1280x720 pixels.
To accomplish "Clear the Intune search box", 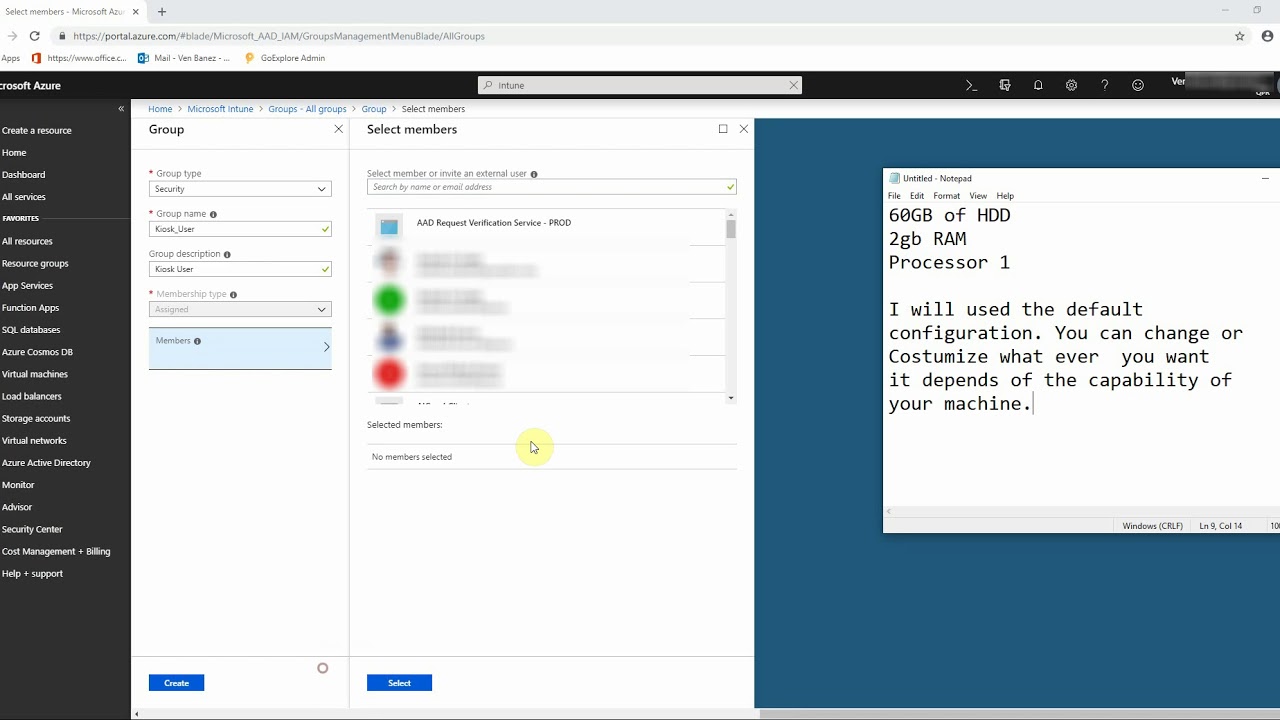I will click(x=794, y=85).
